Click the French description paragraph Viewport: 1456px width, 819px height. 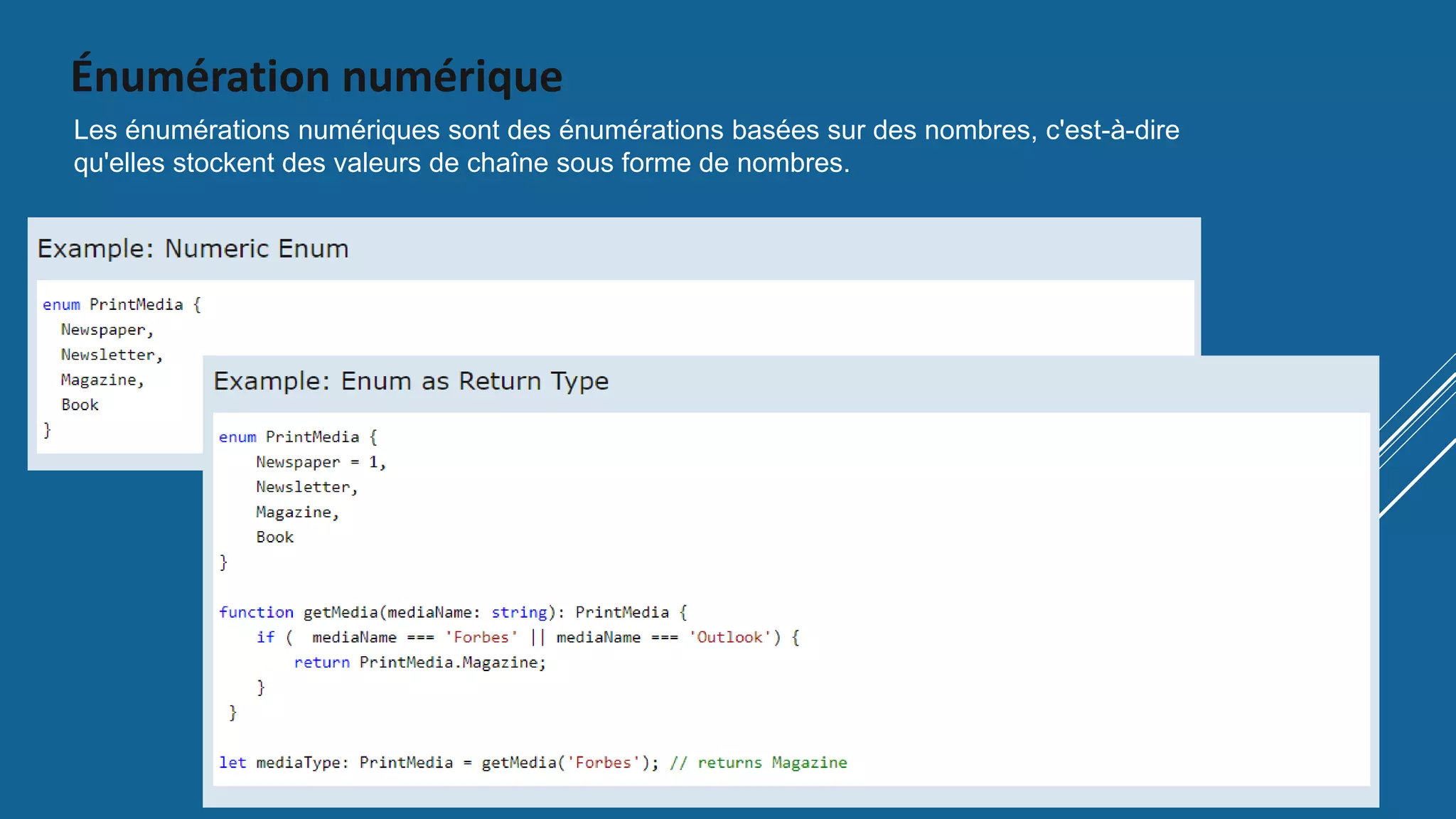tap(626, 146)
